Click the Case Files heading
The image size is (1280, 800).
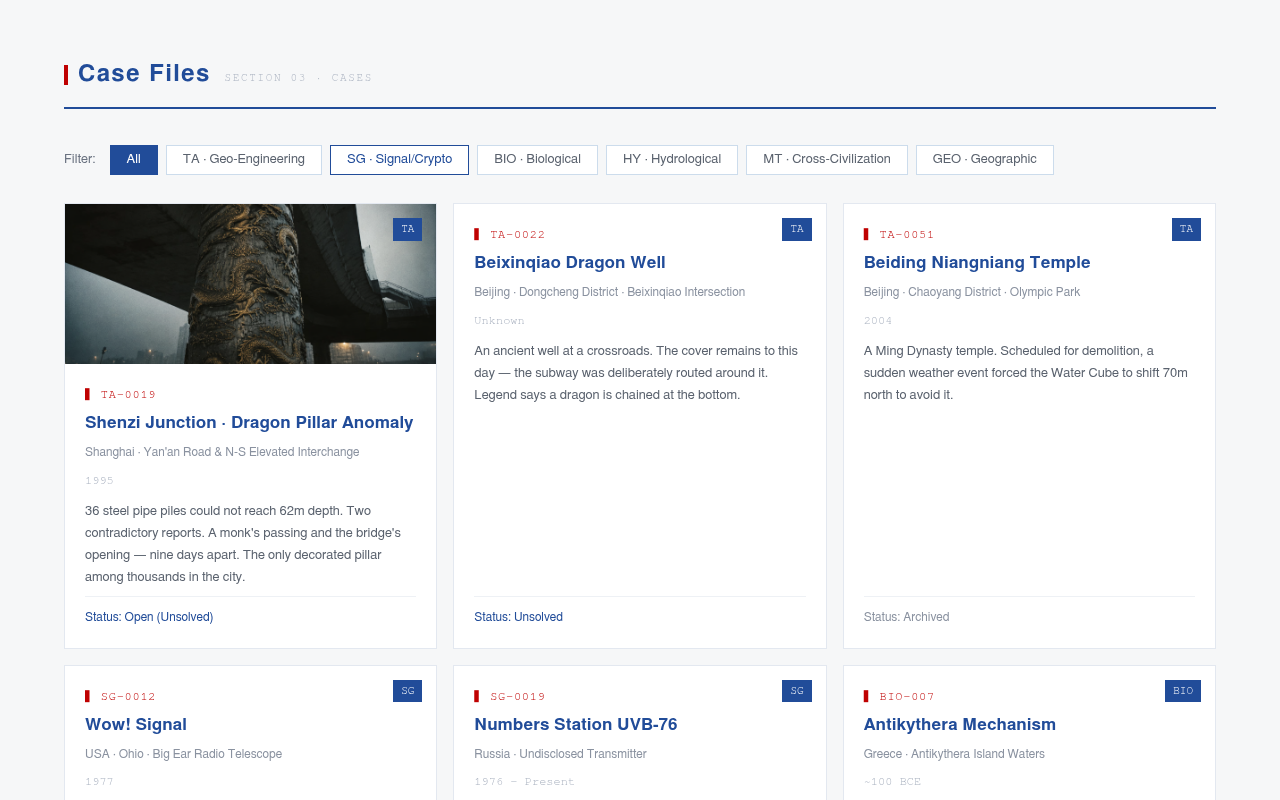(144, 74)
